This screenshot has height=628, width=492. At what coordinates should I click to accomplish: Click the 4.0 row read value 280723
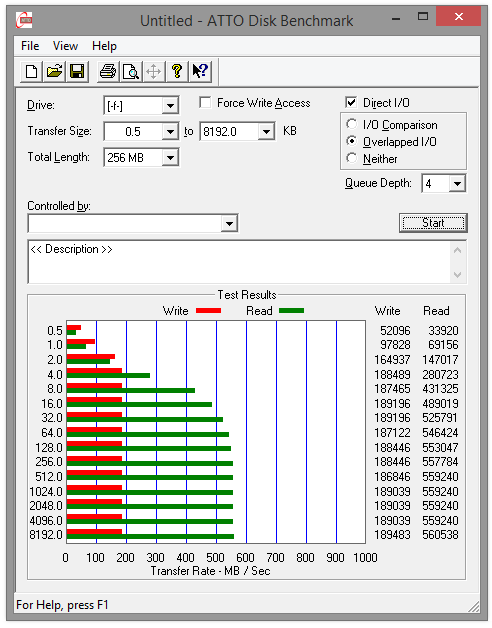point(440,375)
